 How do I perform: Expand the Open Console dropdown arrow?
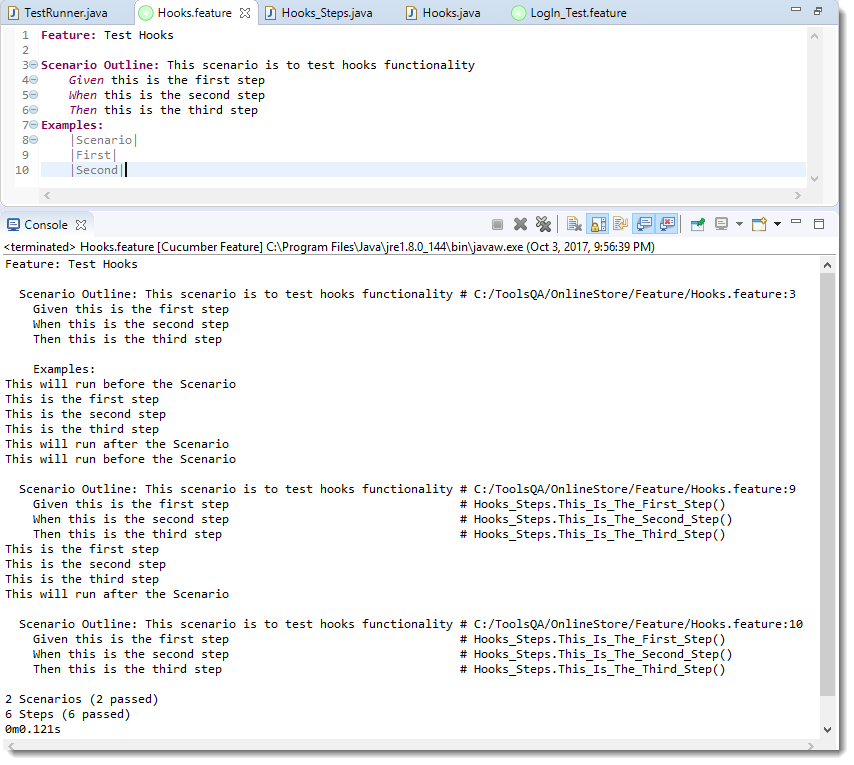[776, 224]
